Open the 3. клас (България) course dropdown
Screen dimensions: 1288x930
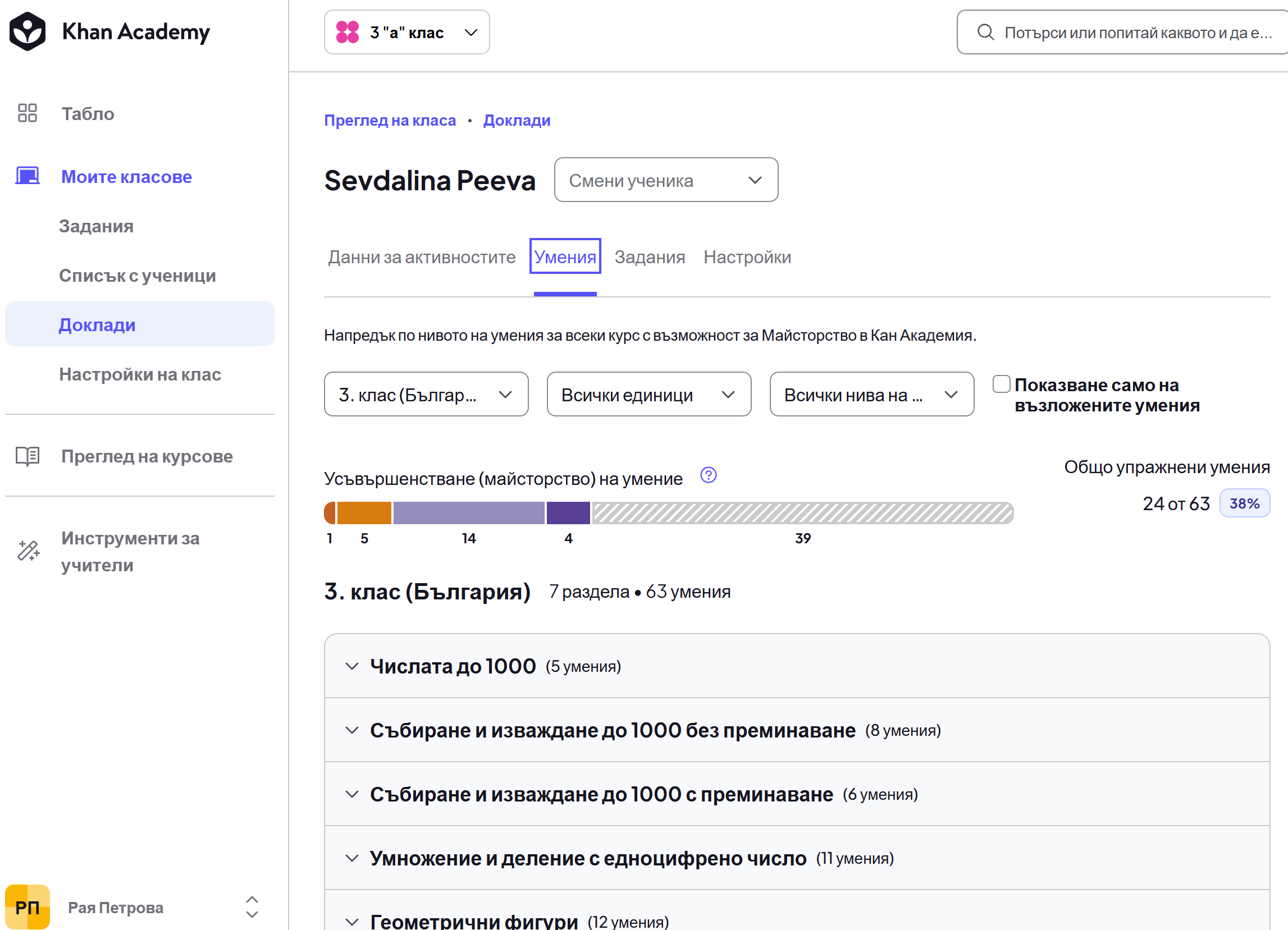click(x=426, y=394)
